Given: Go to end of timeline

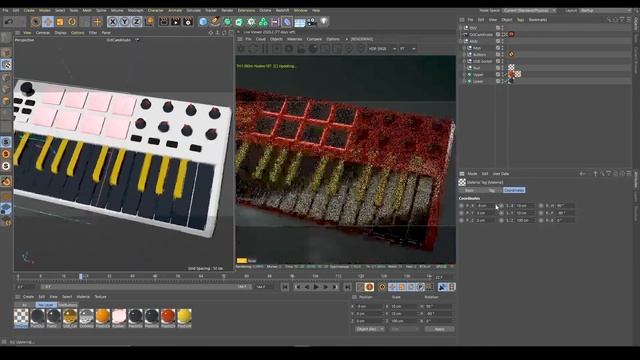Looking at the screenshot, I should [347, 287].
